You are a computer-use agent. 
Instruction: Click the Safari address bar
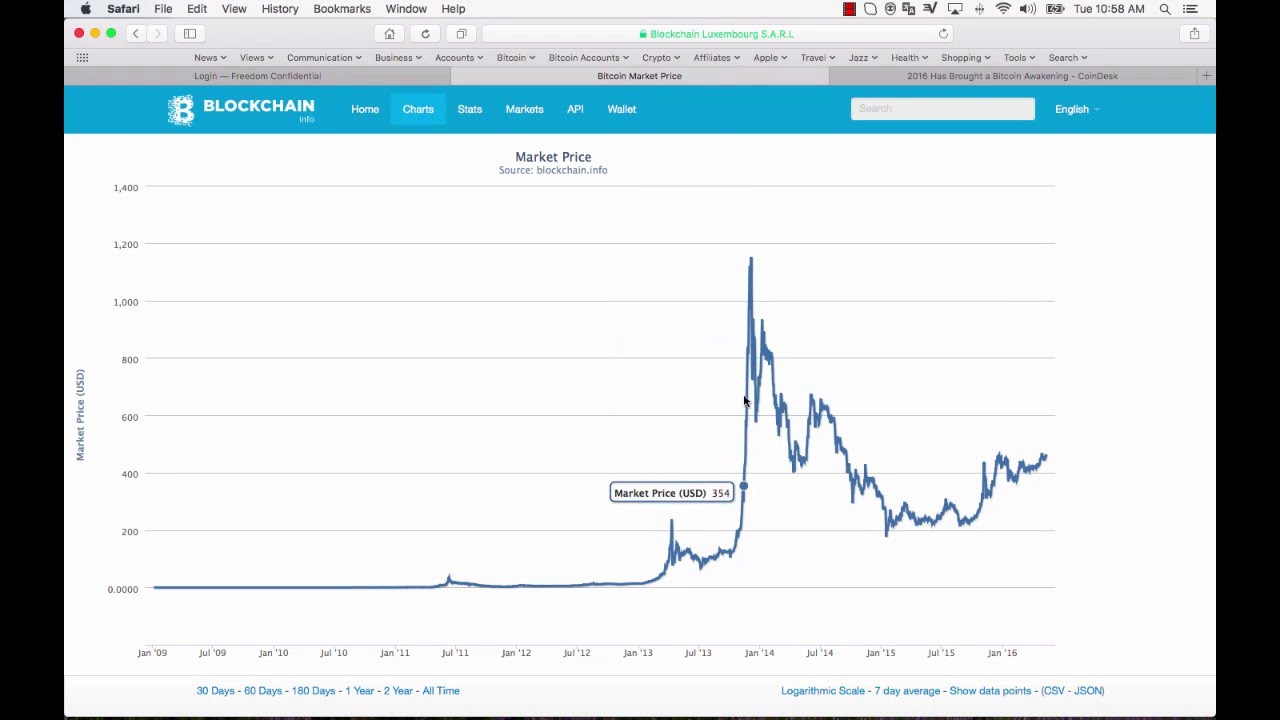pyautogui.click(x=716, y=34)
